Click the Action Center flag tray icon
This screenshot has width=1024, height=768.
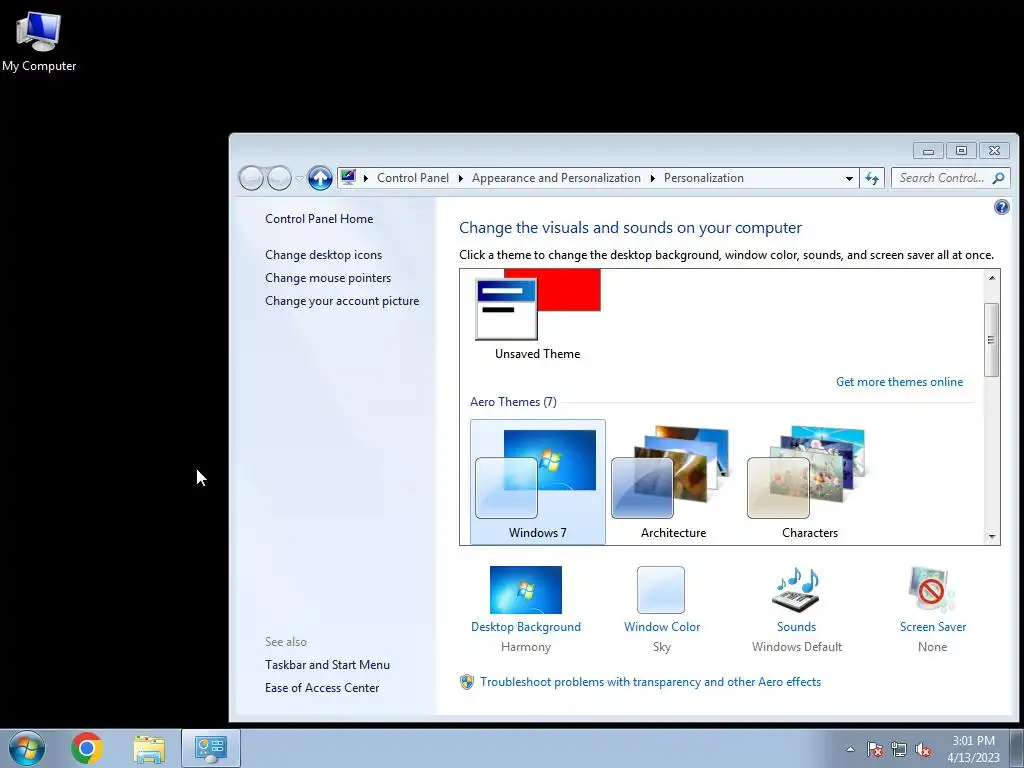pos(874,749)
